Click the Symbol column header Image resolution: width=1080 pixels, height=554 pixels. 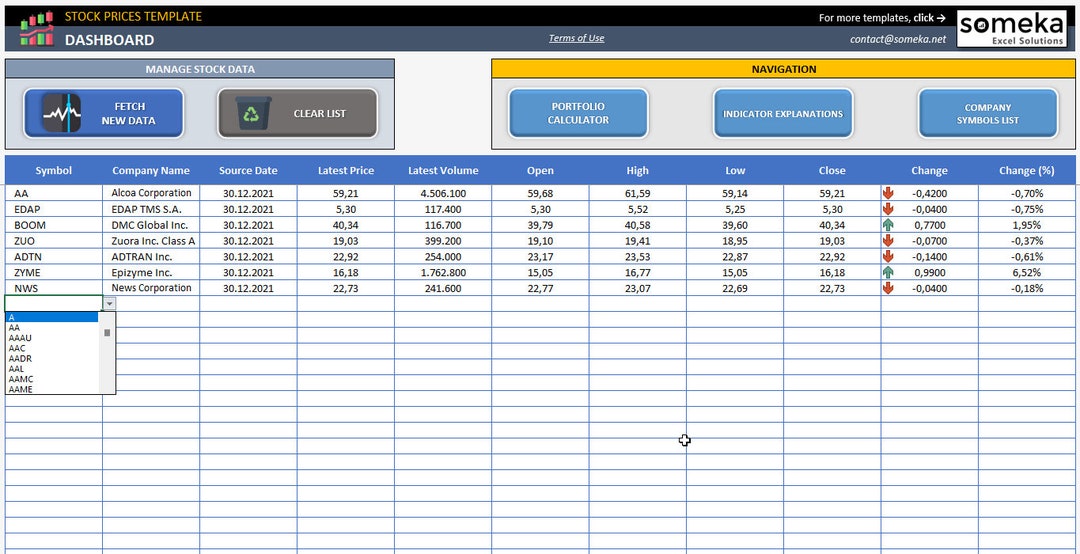[54, 170]
